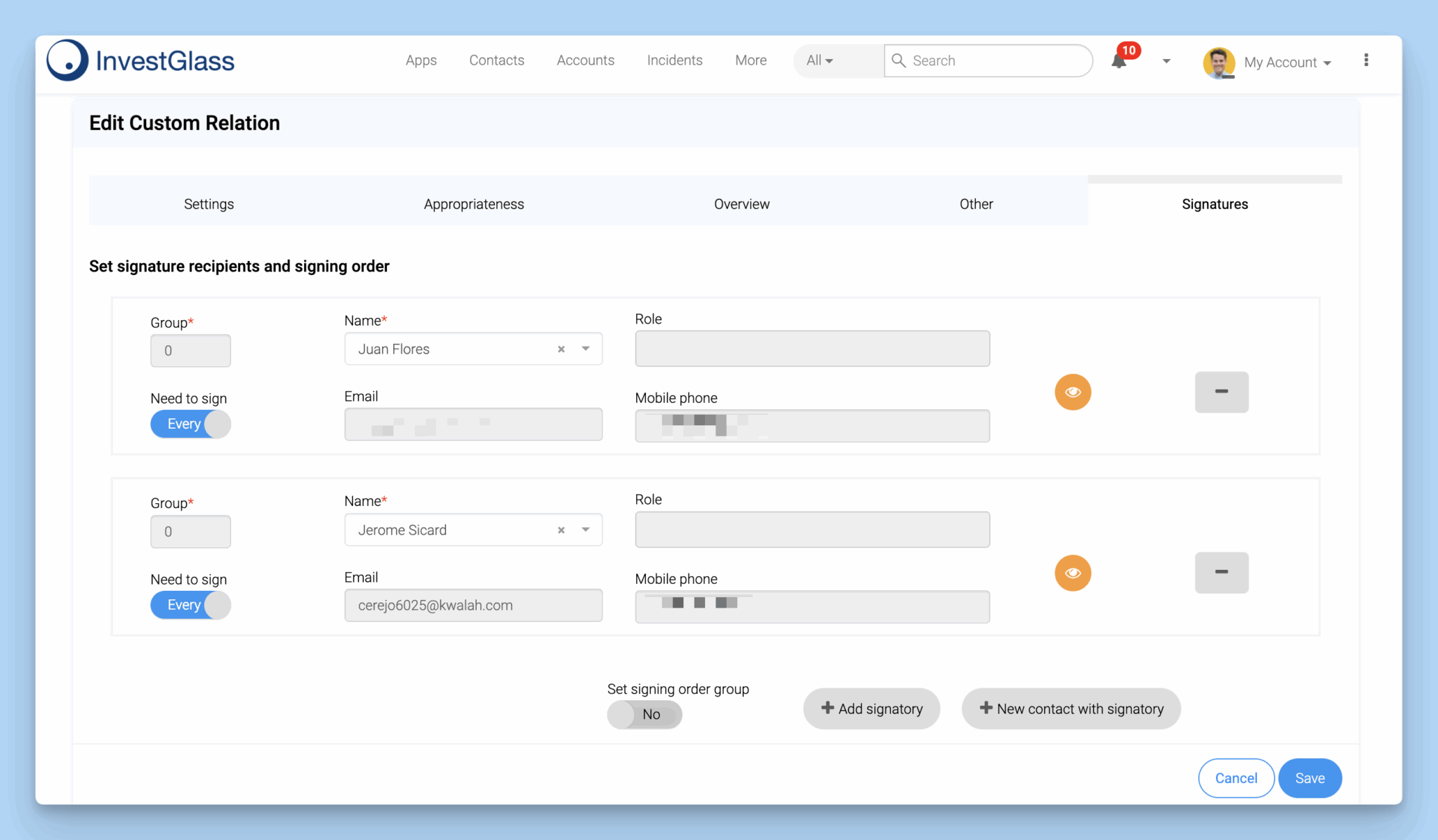This screenshot has width=1438, height=840.
Task: Enable Set signing order group switch
Action: pyautogui.click(x=644, y=714)
